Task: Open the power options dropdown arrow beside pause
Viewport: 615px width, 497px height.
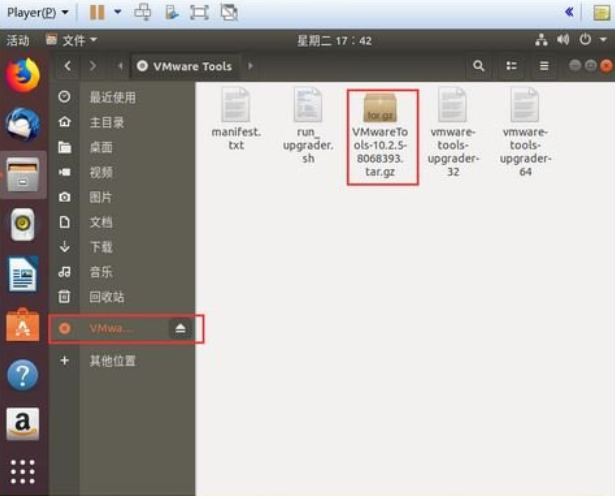Action: [x=117, y=12]
